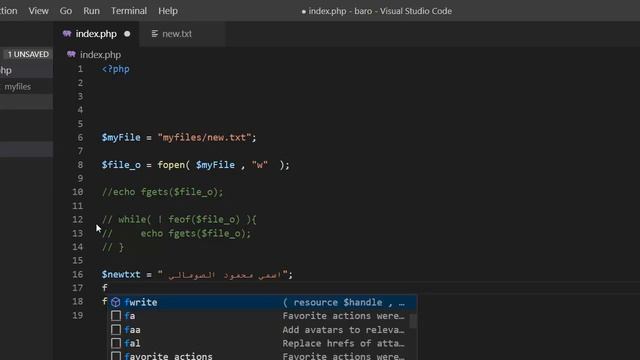Open the Run menu

pos(91,11)
